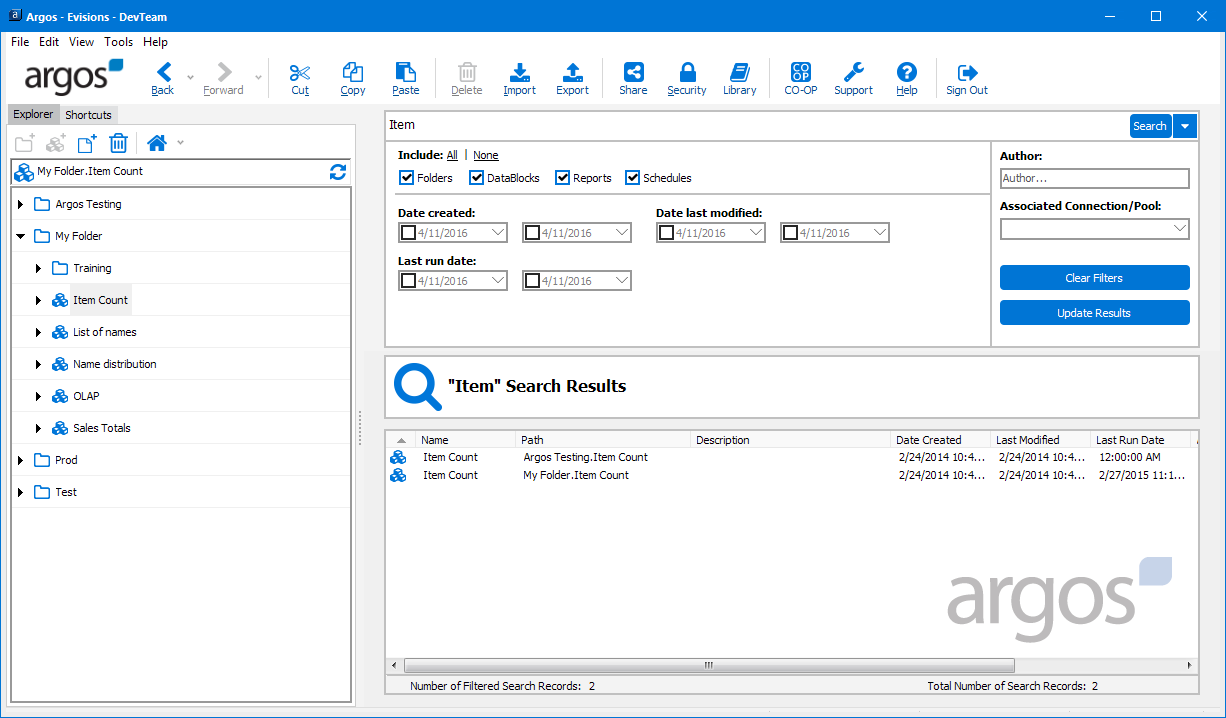This screenshot has width=1226, height=718.
Task: Open Security padlock icon
Action: pyautogui.click(x=687, y=72)
